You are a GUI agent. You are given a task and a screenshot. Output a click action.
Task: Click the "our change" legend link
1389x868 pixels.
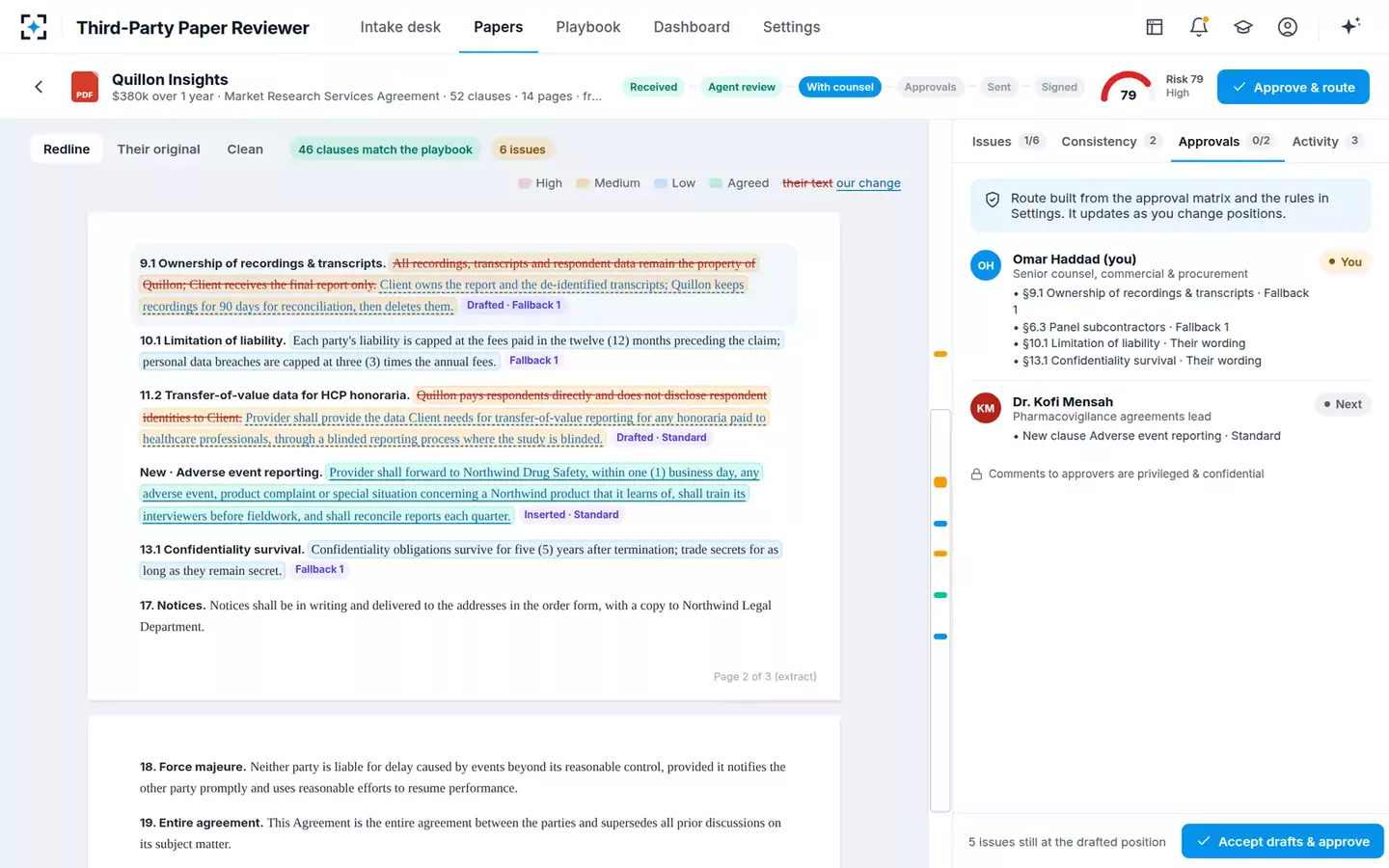click(868, 183)
